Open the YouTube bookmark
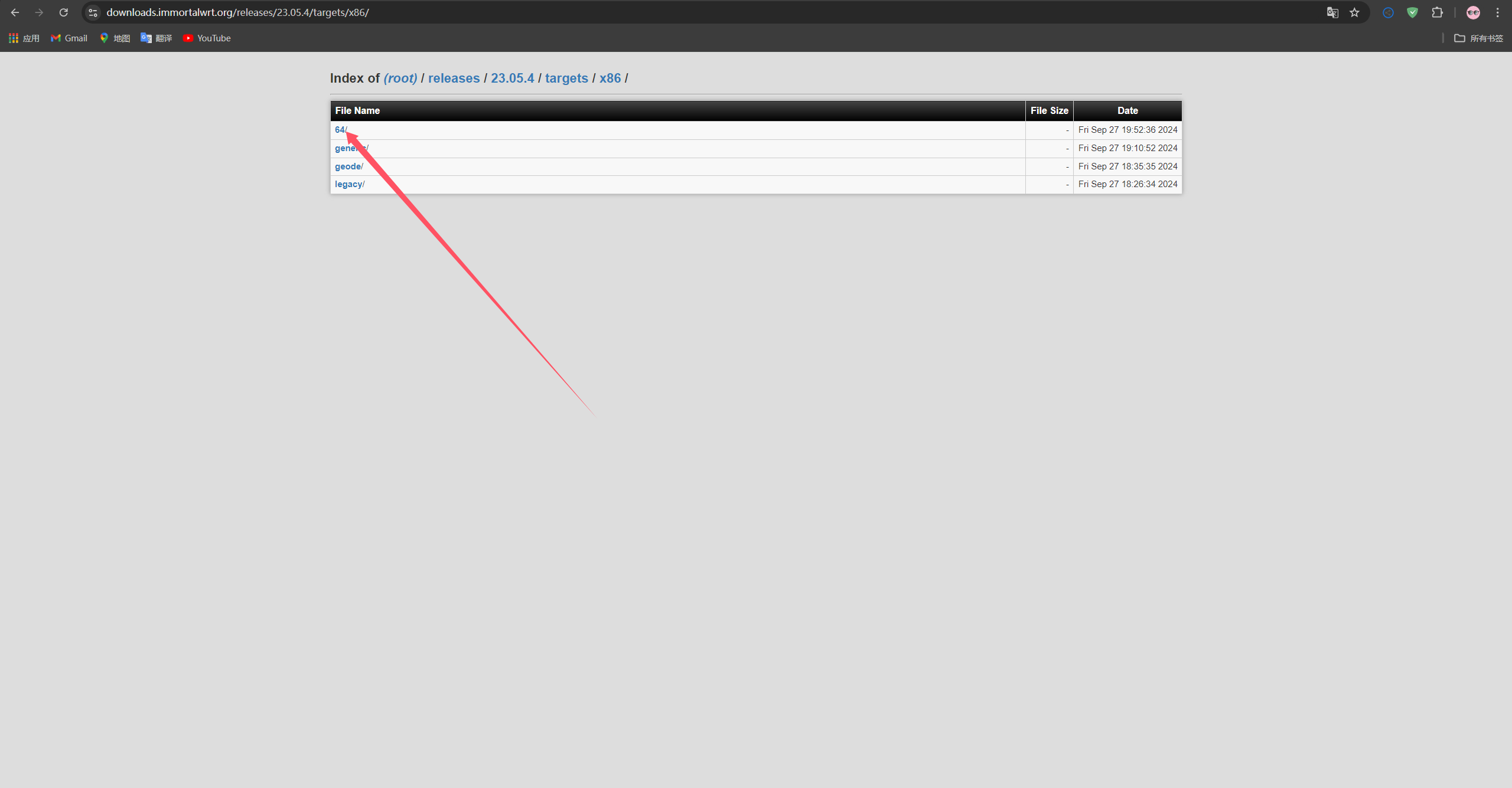Image resolution: width=1512 pixels, height=788 pixels. pyautogui.click(x=207, y=38)
